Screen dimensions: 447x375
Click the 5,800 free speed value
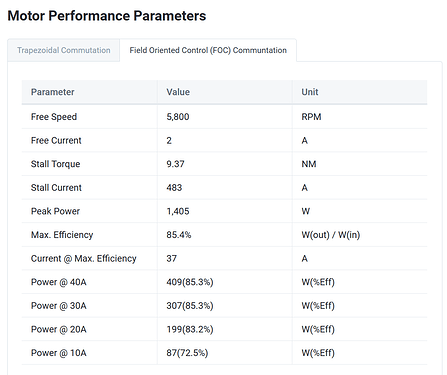(x=178, y=117)
